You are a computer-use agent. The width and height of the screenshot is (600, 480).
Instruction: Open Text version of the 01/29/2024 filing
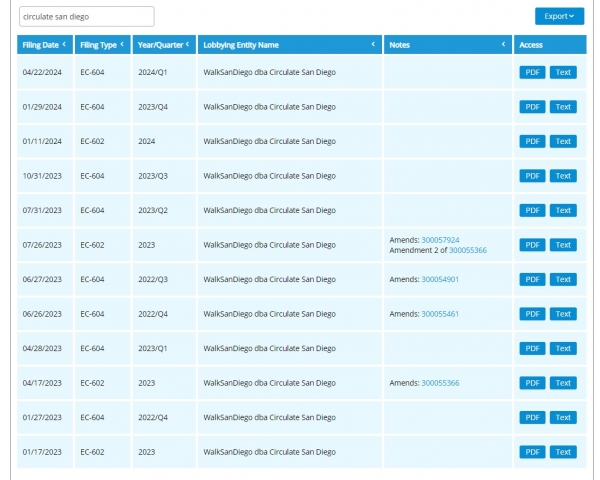[x=563, y=107]
